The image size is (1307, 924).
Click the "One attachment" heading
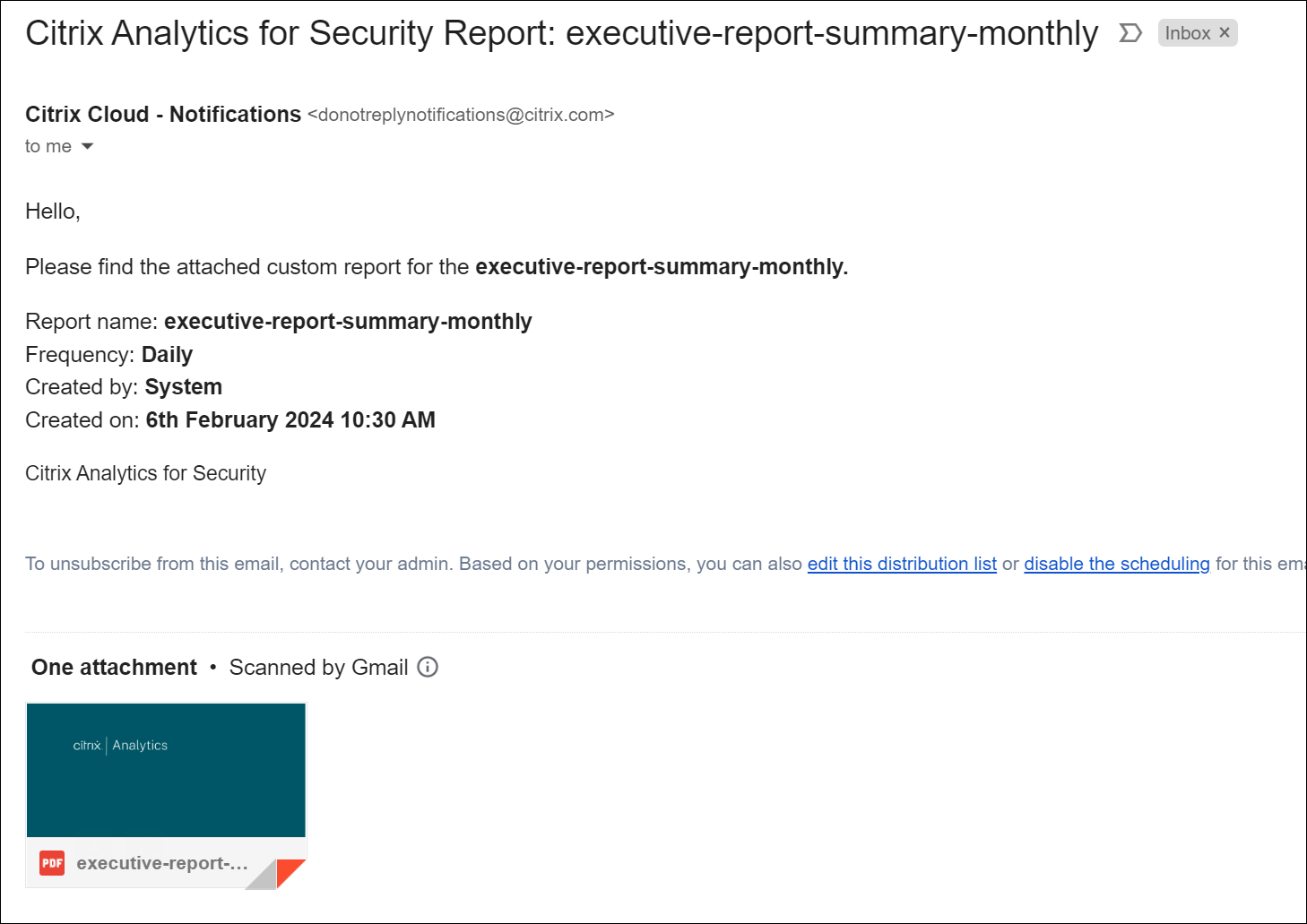point(114,667)
